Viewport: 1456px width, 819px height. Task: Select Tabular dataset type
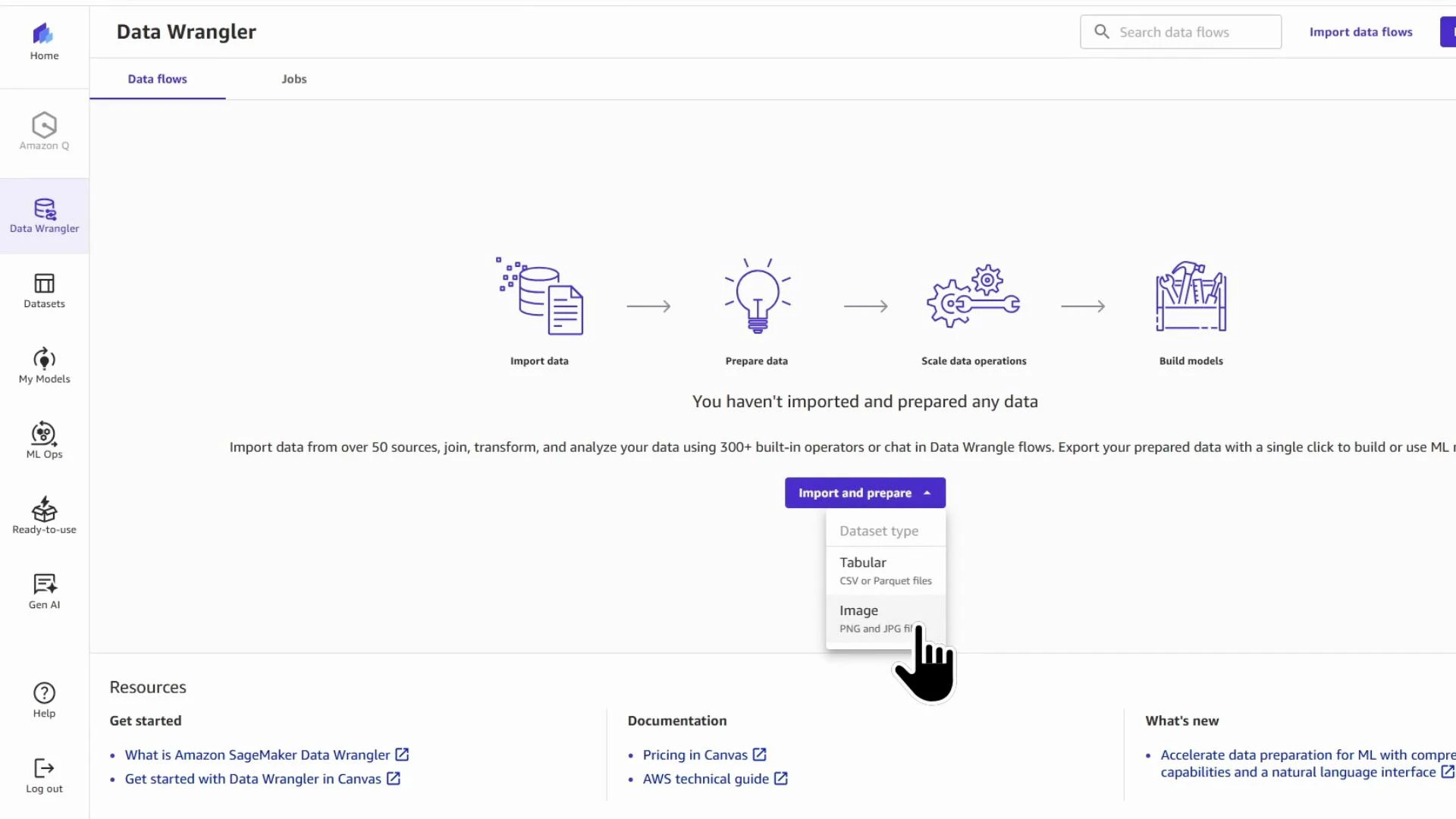pyautogui.click(x=885, y=570)
